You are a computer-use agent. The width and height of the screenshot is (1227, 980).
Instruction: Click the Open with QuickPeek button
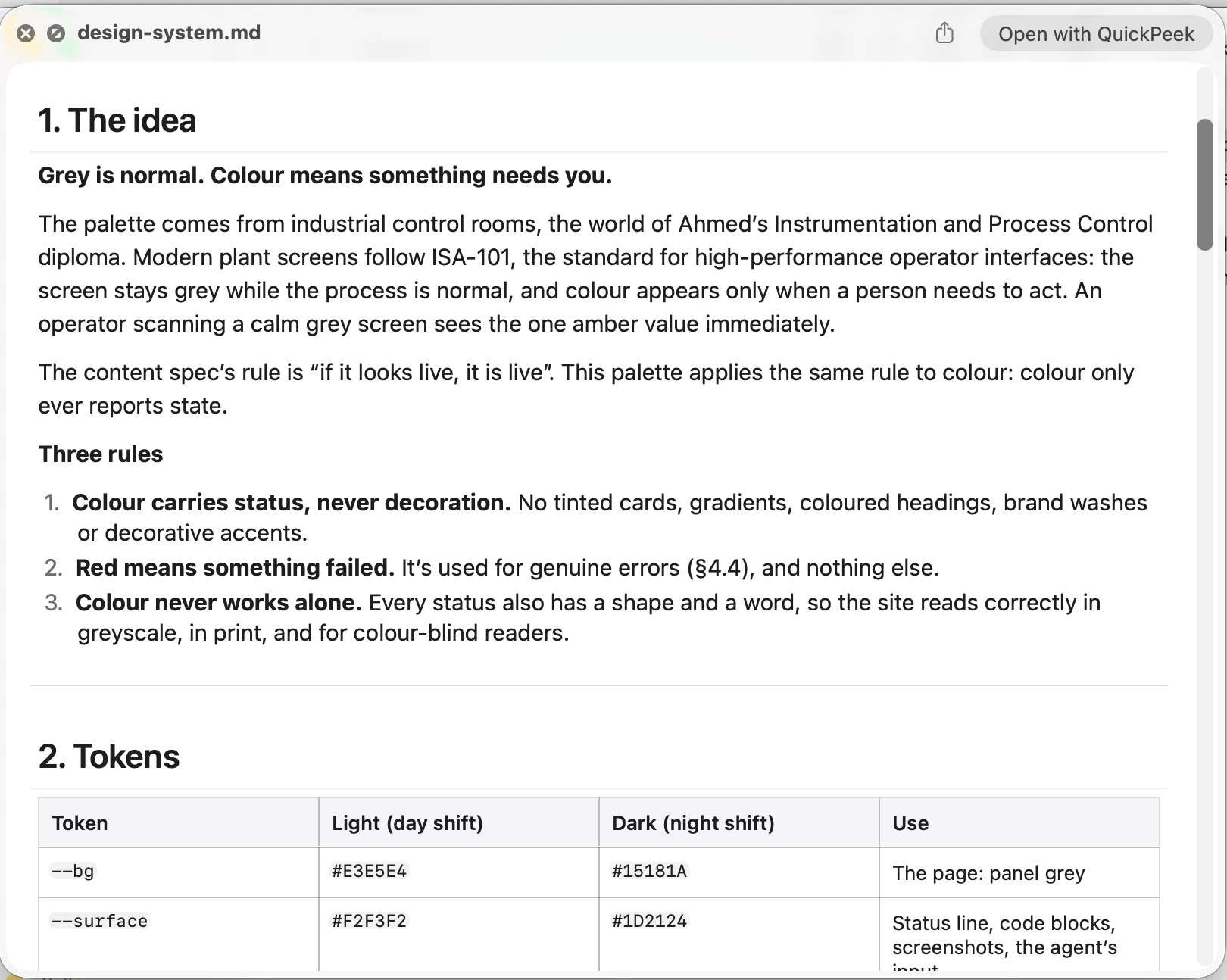coord(1096,34)
